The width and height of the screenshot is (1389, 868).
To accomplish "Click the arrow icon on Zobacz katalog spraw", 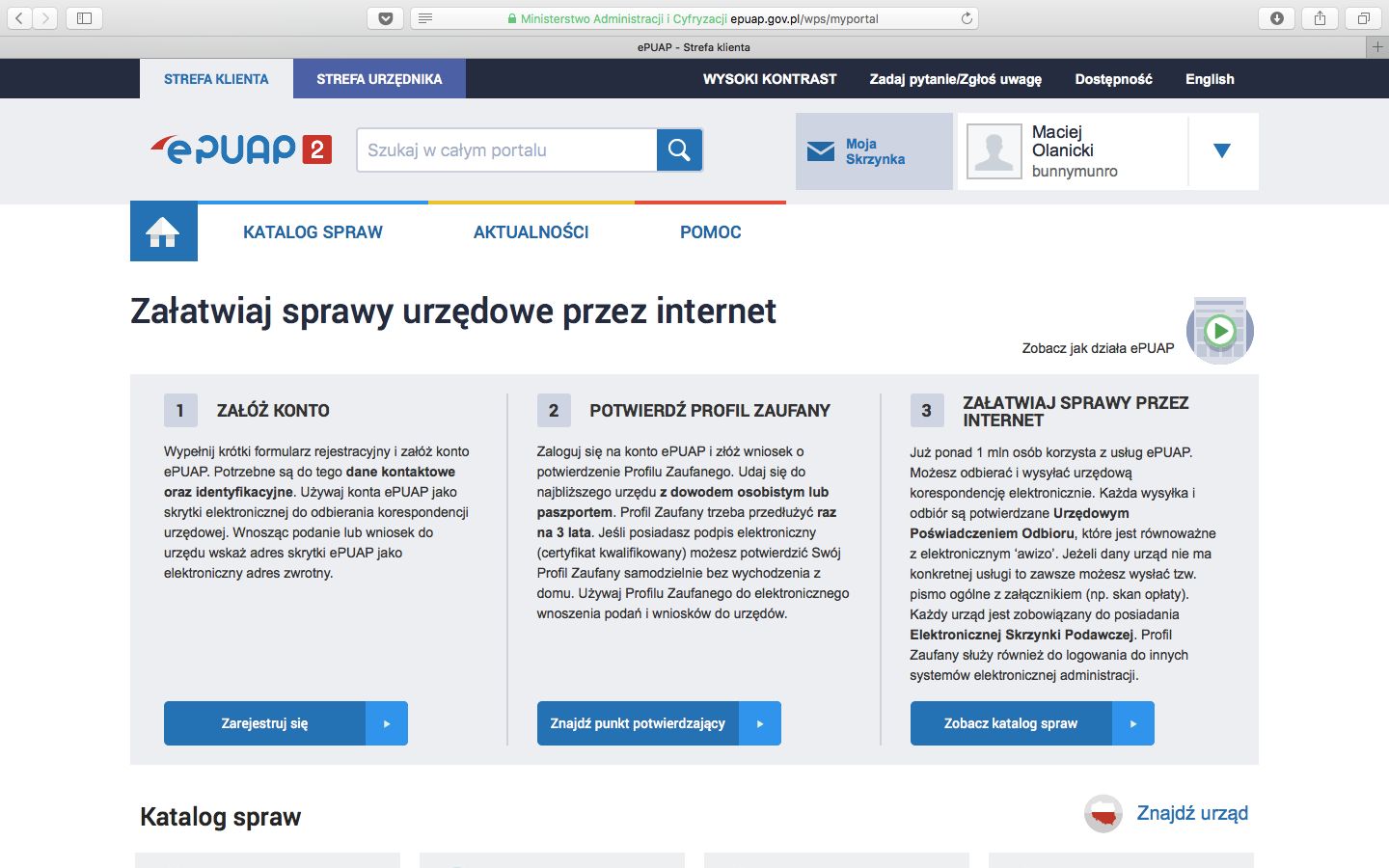I will (1134, 723).
